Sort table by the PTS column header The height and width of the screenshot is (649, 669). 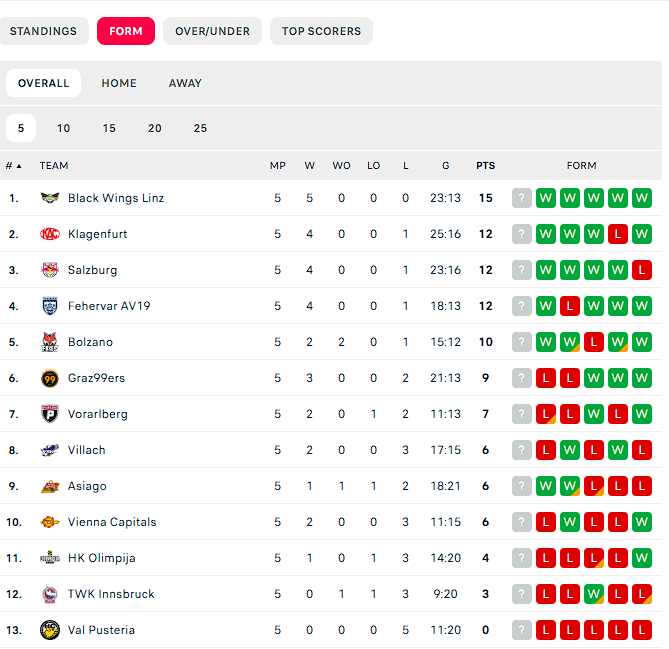485,166
